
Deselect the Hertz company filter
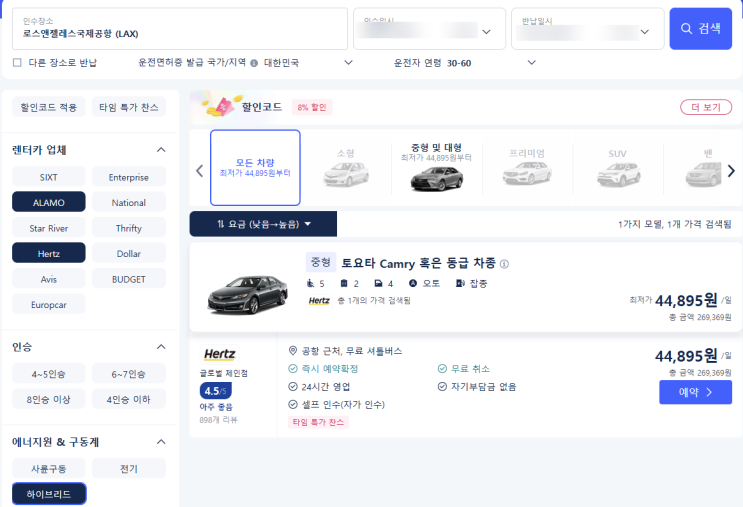(49, 254)
